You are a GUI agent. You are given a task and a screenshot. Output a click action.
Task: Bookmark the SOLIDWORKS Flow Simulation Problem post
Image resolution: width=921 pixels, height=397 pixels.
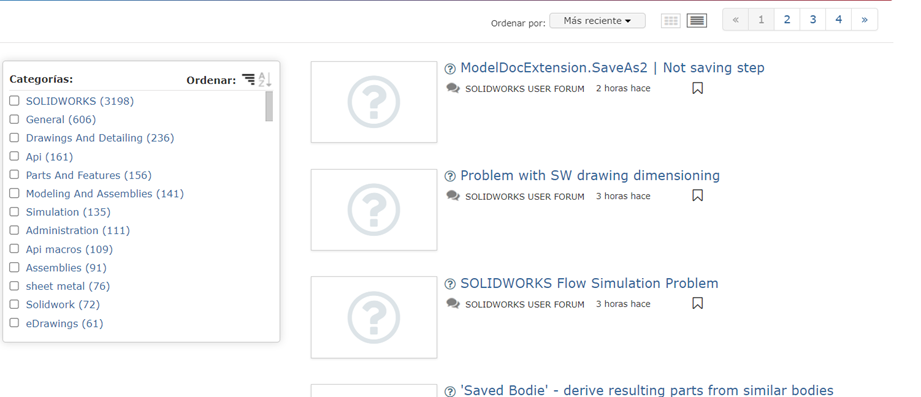pyautogui.click(x=697, y=304)
